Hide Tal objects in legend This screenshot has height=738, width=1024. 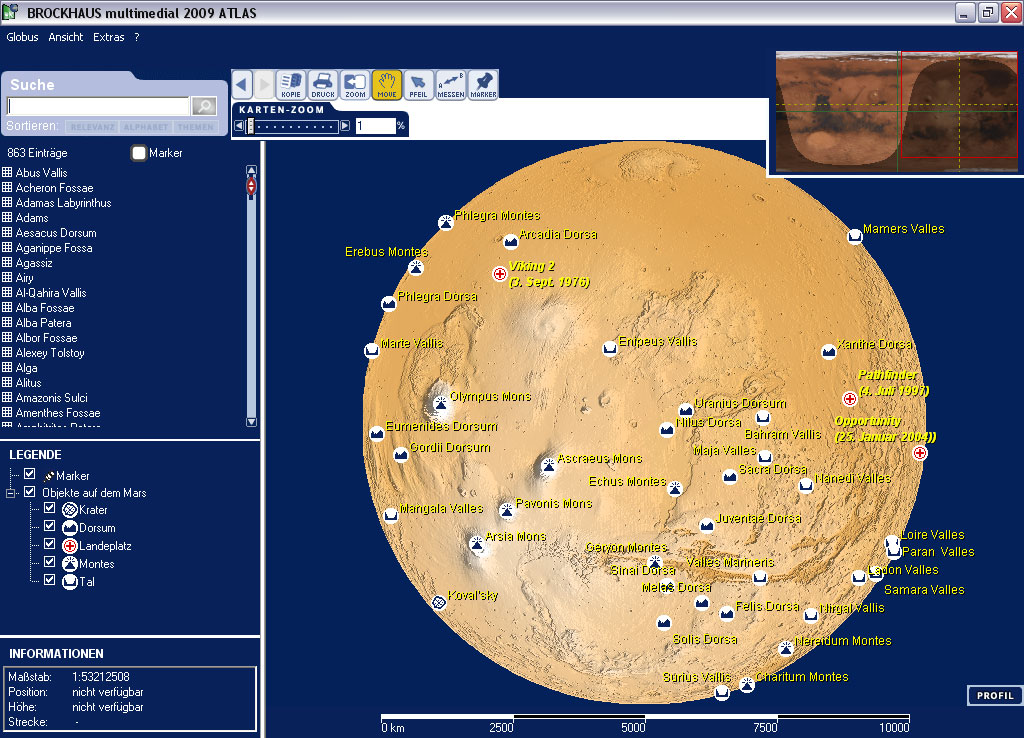pyautogui.click(x=50, y=579)
